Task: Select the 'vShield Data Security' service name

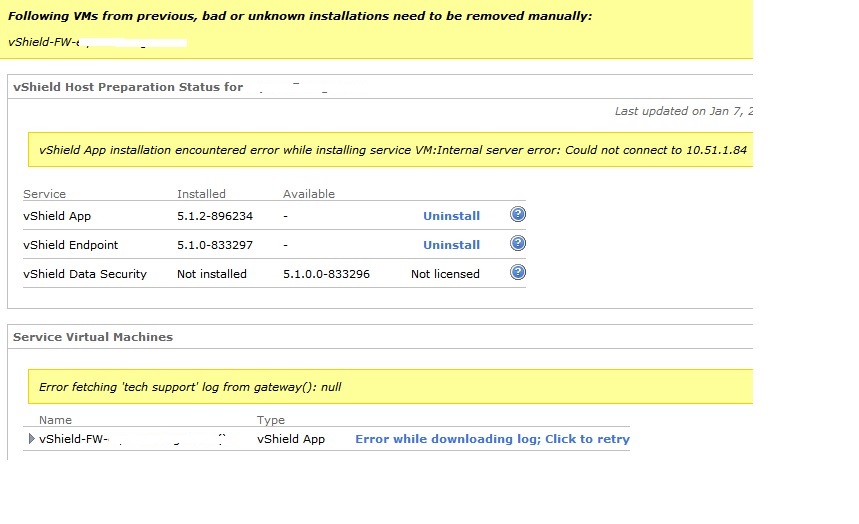Action: click(85, 274)
